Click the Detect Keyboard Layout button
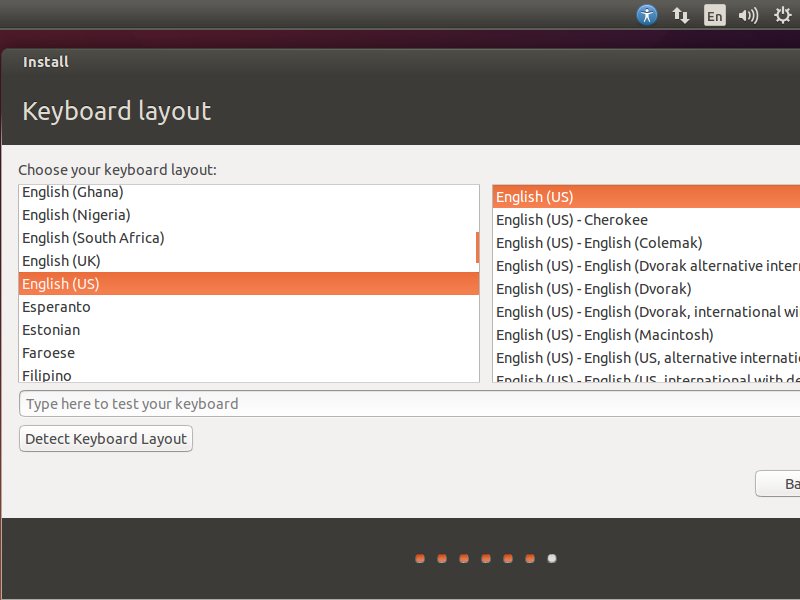The image size is (800, 600). [x=105, y=438]
